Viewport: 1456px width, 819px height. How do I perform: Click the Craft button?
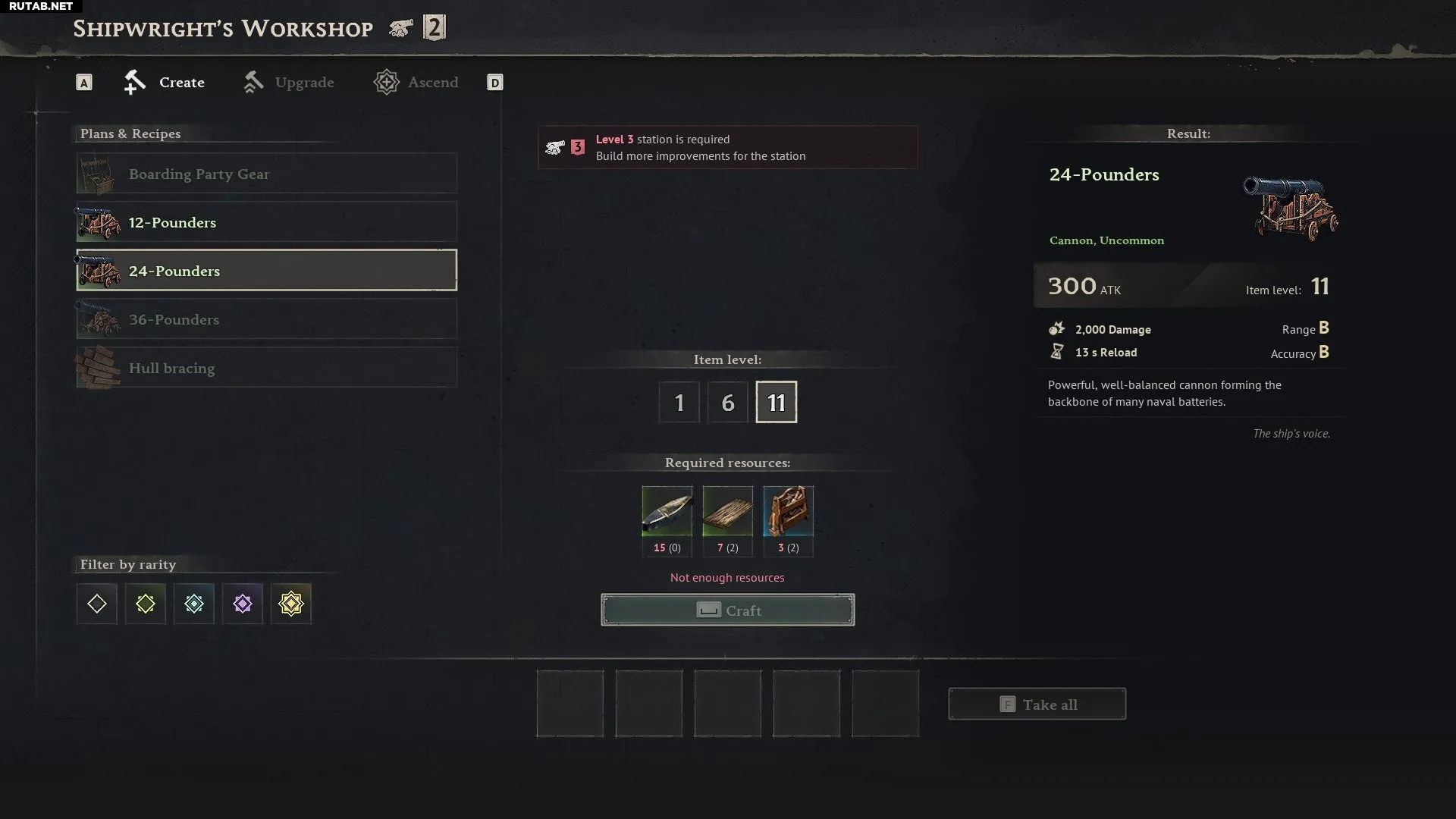(728, 610)
